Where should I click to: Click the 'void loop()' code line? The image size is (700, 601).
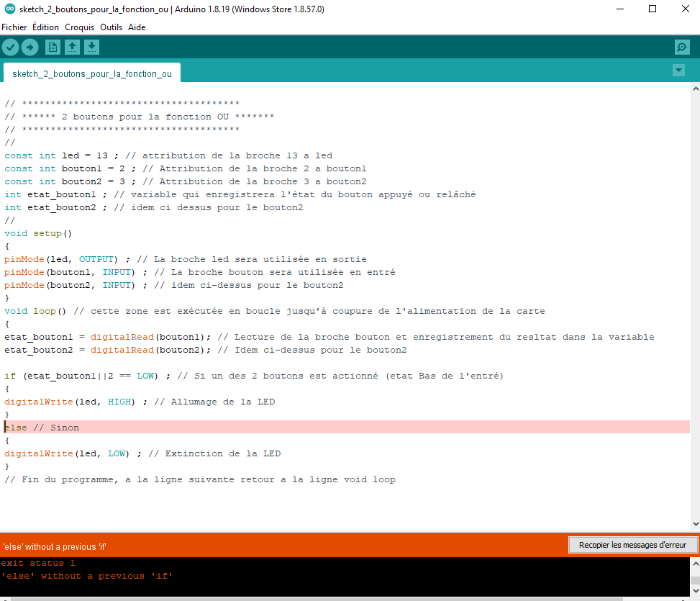tap(275, 311)
